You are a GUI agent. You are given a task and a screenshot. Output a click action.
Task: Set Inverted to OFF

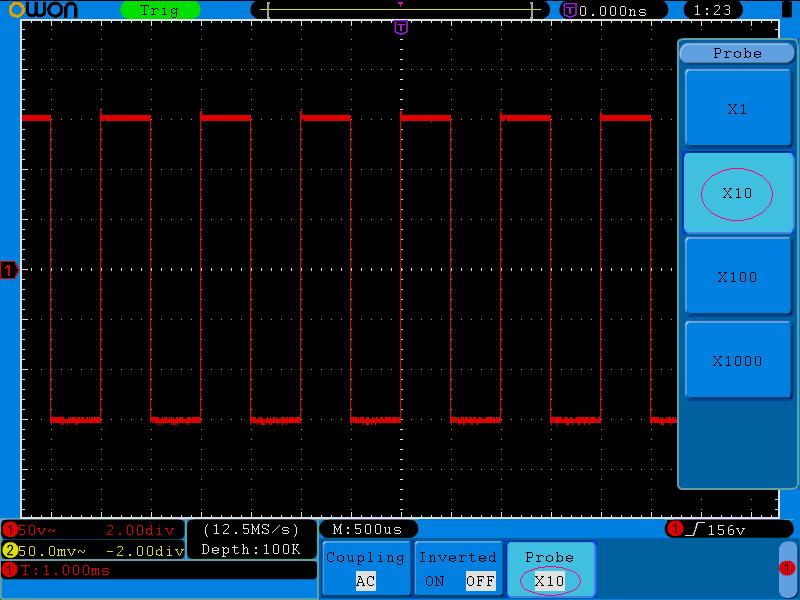480,581
